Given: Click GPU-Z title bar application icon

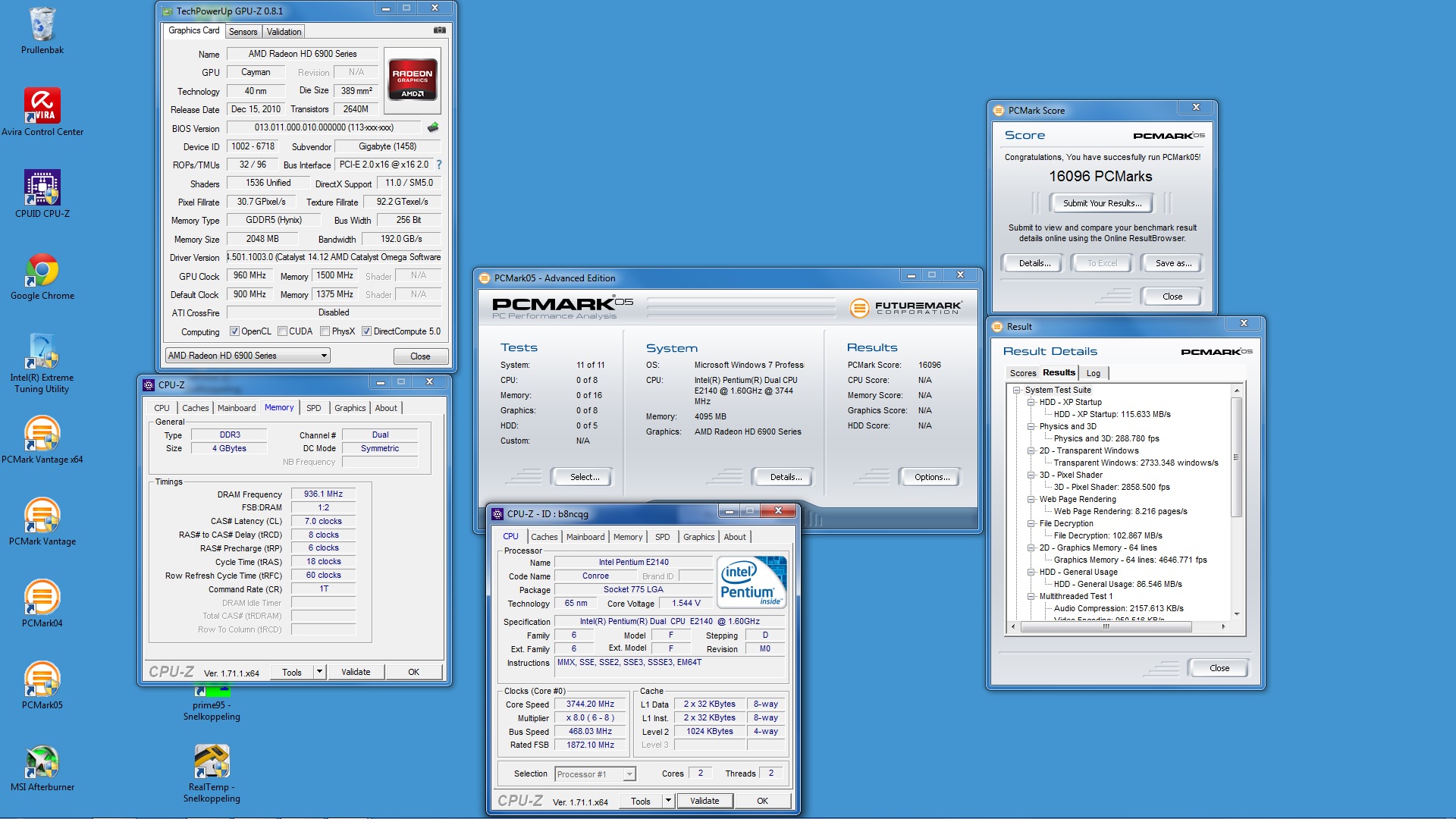Looking at the screenshot, I should click(168, 11).
